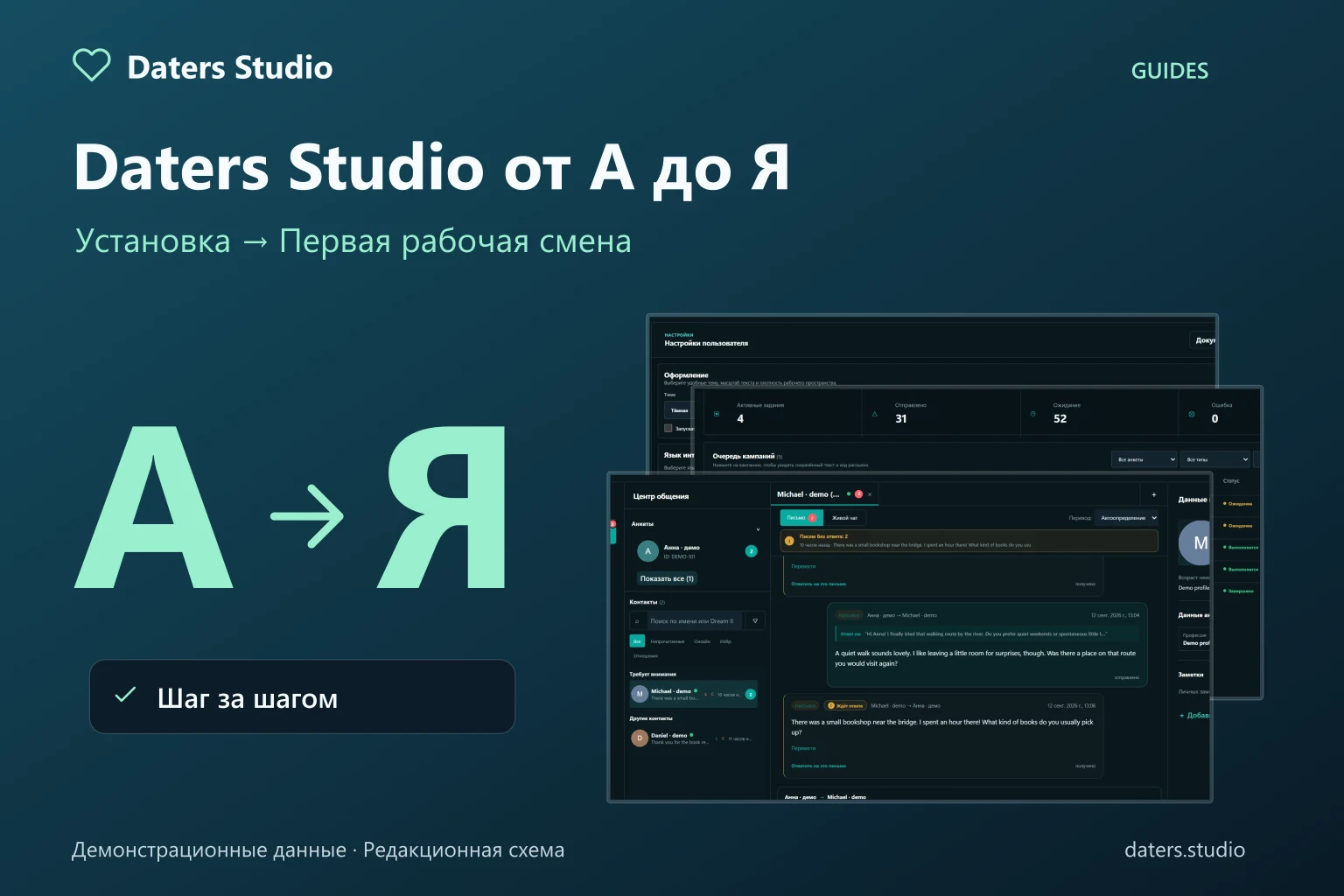Screen dimensions: 1344x896
Task: Click the 'Ожидание' clock icon in campaigns window
Action: [x=1032, y=414]
